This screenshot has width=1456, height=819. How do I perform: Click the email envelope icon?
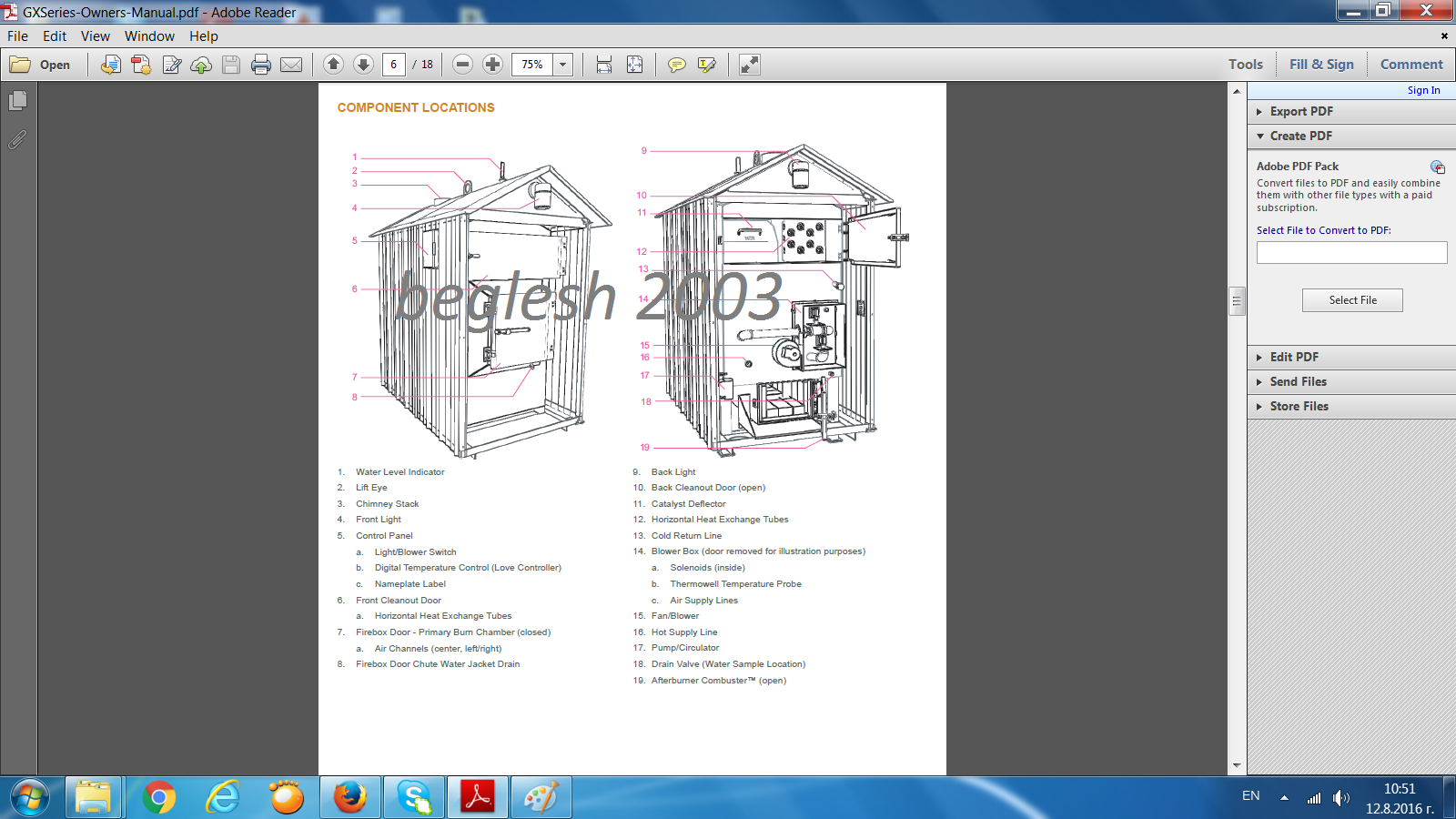pos(291,65)
